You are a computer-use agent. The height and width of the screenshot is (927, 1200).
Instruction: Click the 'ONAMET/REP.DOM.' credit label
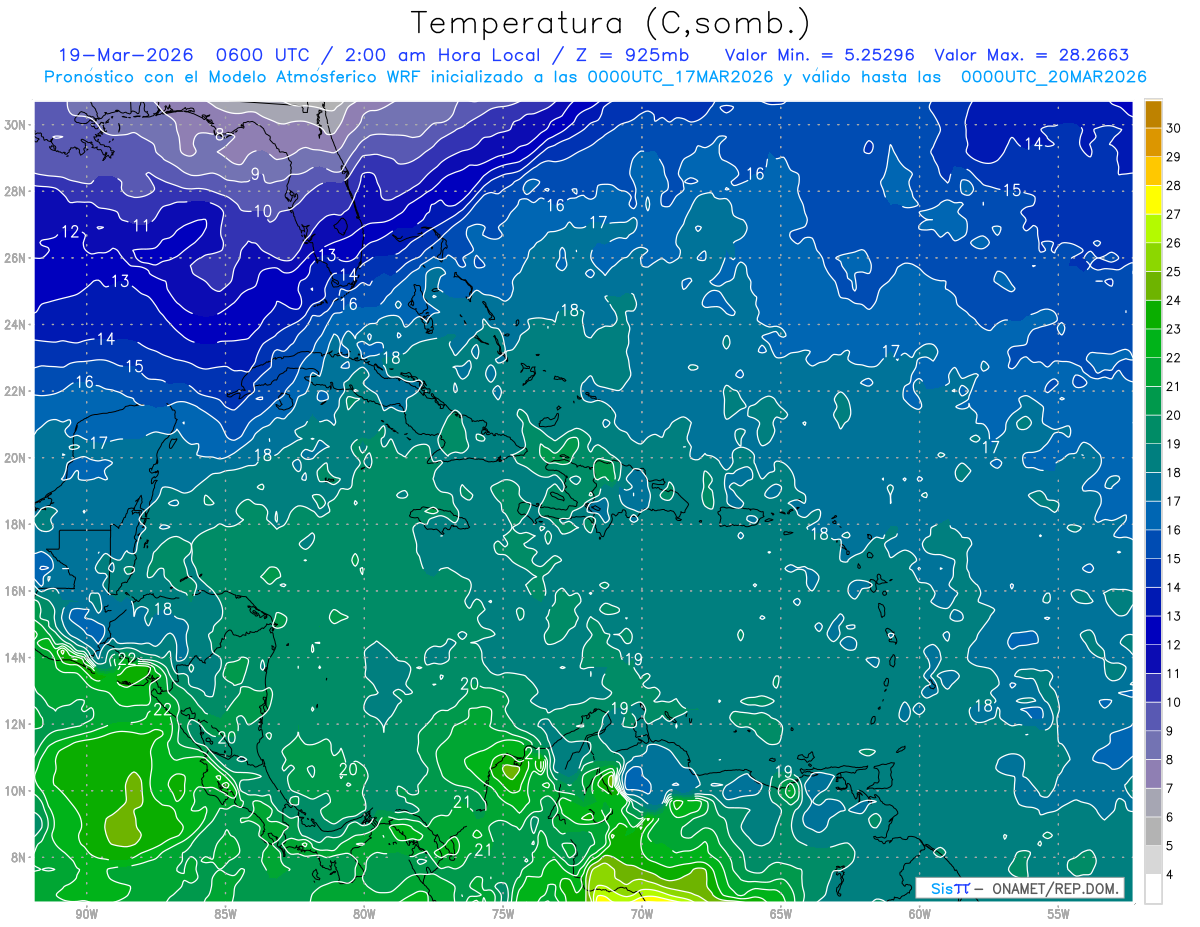(1053, 889)
